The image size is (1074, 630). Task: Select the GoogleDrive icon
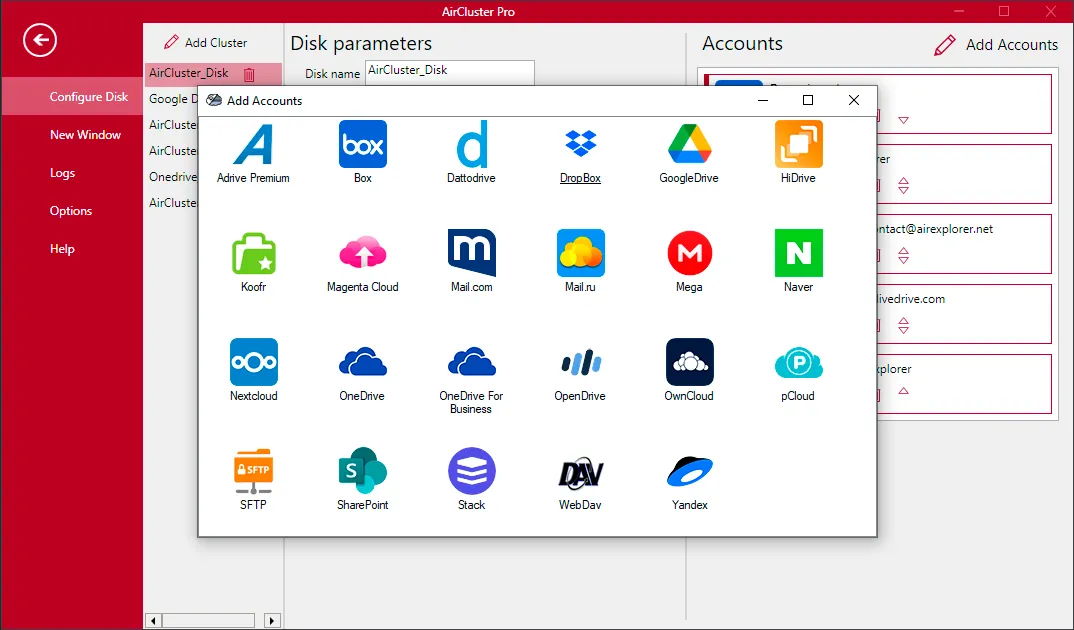pos(689,144)
